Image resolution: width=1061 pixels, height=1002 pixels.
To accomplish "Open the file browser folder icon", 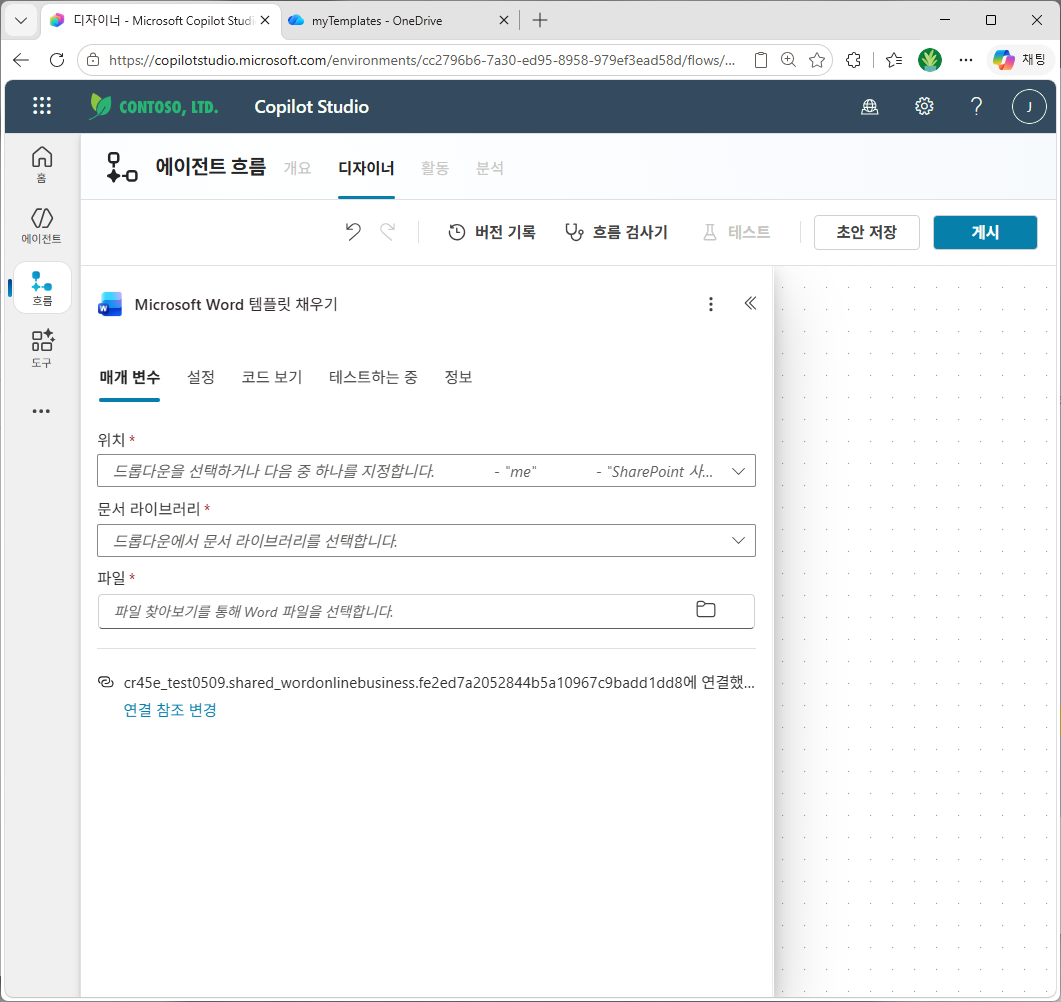I will pos(706,610).
